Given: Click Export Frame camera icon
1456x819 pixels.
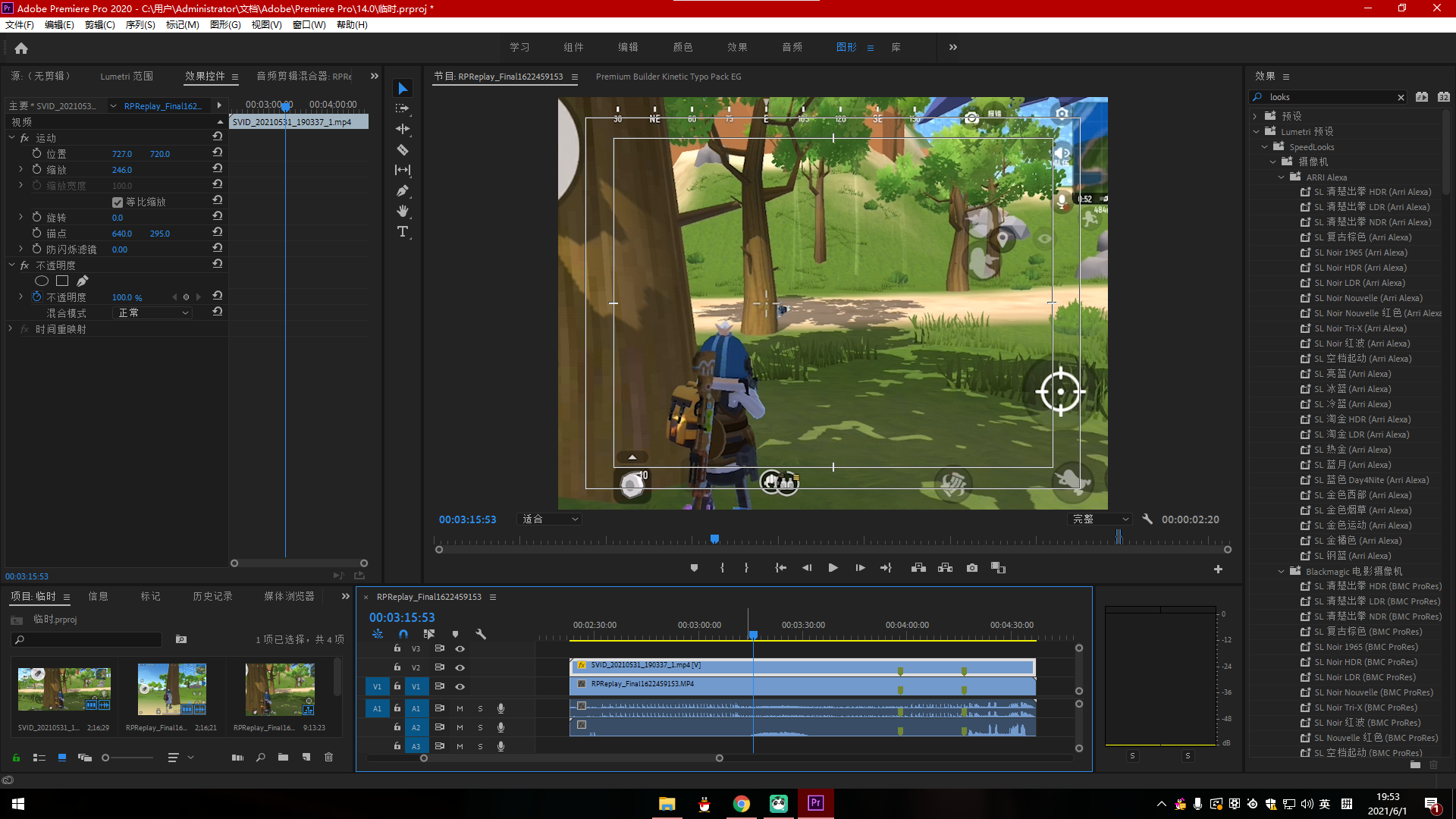Looking at the screenshot, I should coord(972,568).
